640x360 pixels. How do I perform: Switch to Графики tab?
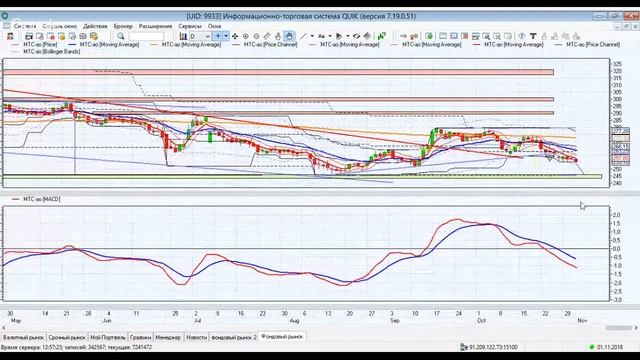point(140,338)
